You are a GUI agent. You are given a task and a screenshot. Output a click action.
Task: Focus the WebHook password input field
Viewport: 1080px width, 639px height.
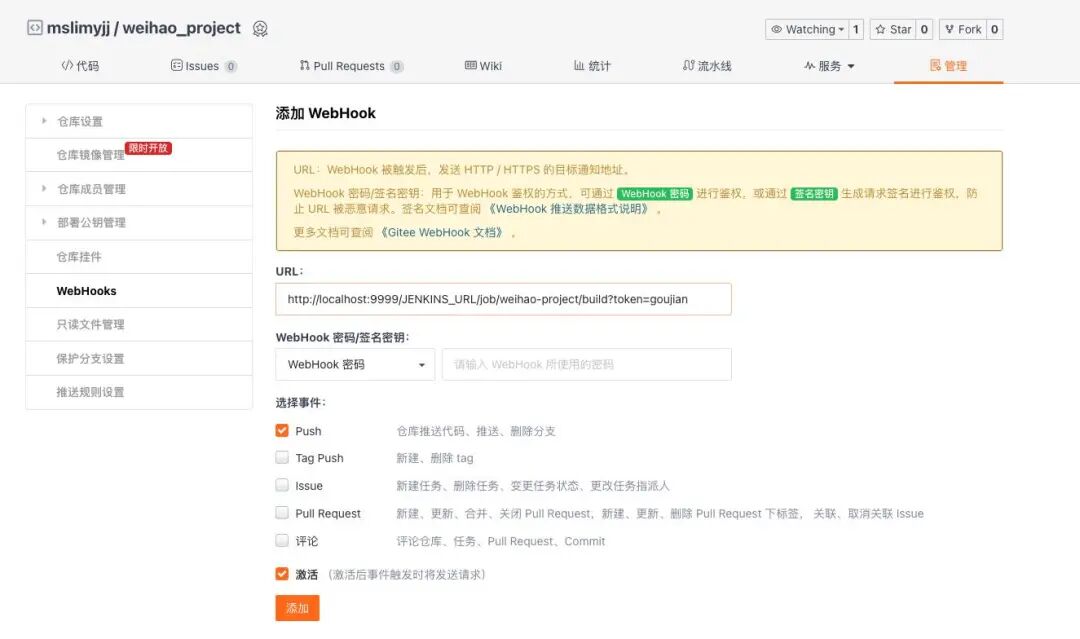click(x=587, y=365)
